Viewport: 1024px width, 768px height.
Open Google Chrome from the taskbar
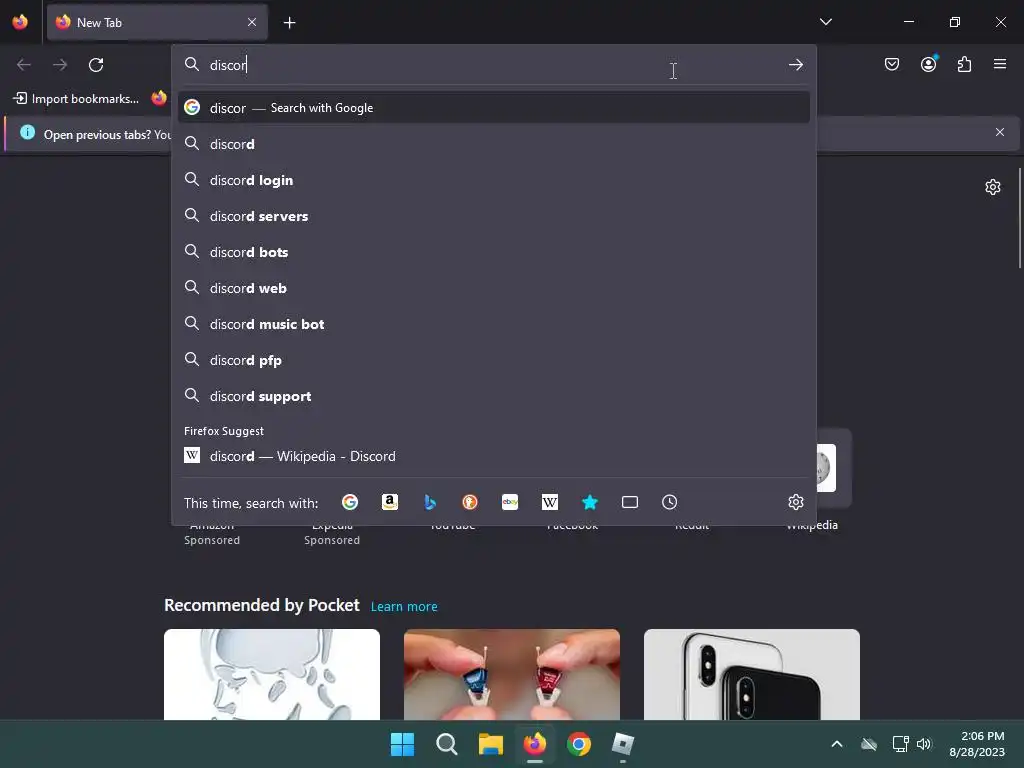(579, 744)
